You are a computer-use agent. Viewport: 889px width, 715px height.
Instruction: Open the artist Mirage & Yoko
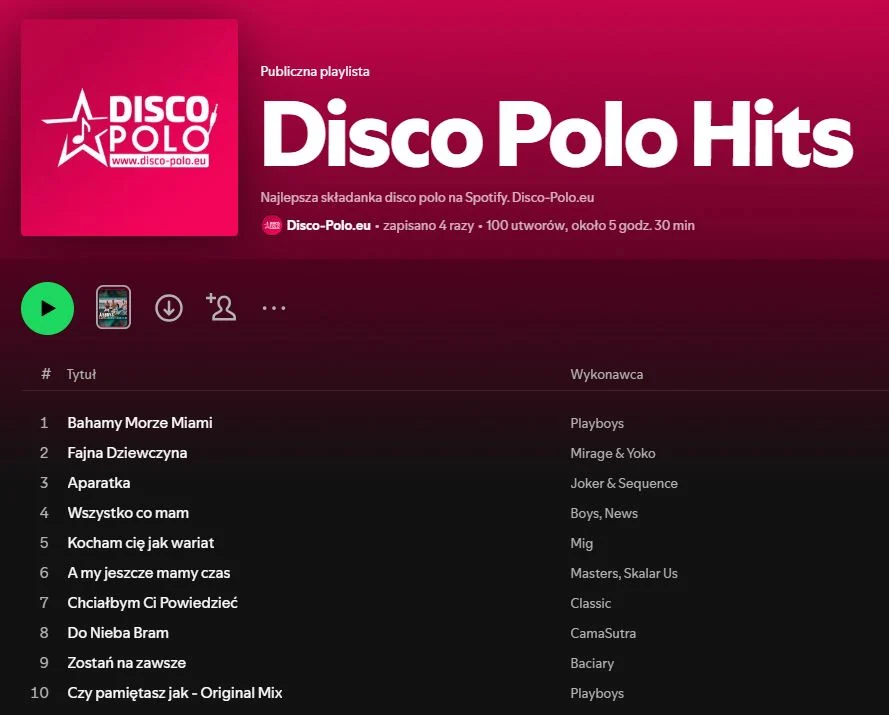coord(613,454)
